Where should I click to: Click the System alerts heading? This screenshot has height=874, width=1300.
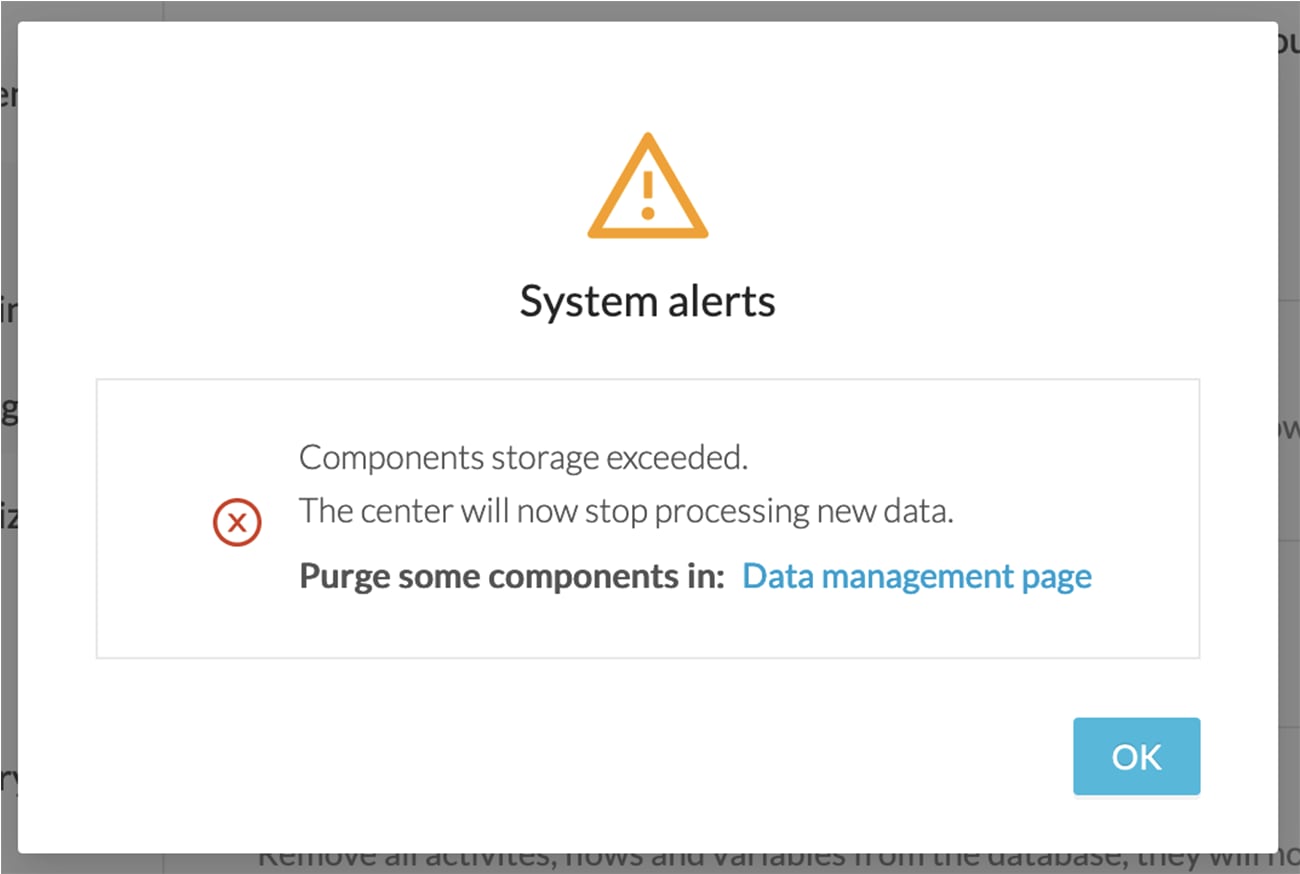click(x=648, y=301)
